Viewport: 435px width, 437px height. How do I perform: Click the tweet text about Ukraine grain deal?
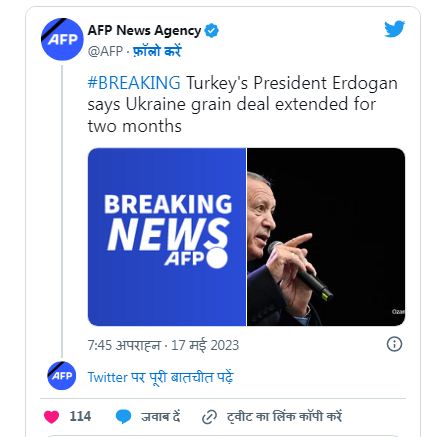click(243, 104)
